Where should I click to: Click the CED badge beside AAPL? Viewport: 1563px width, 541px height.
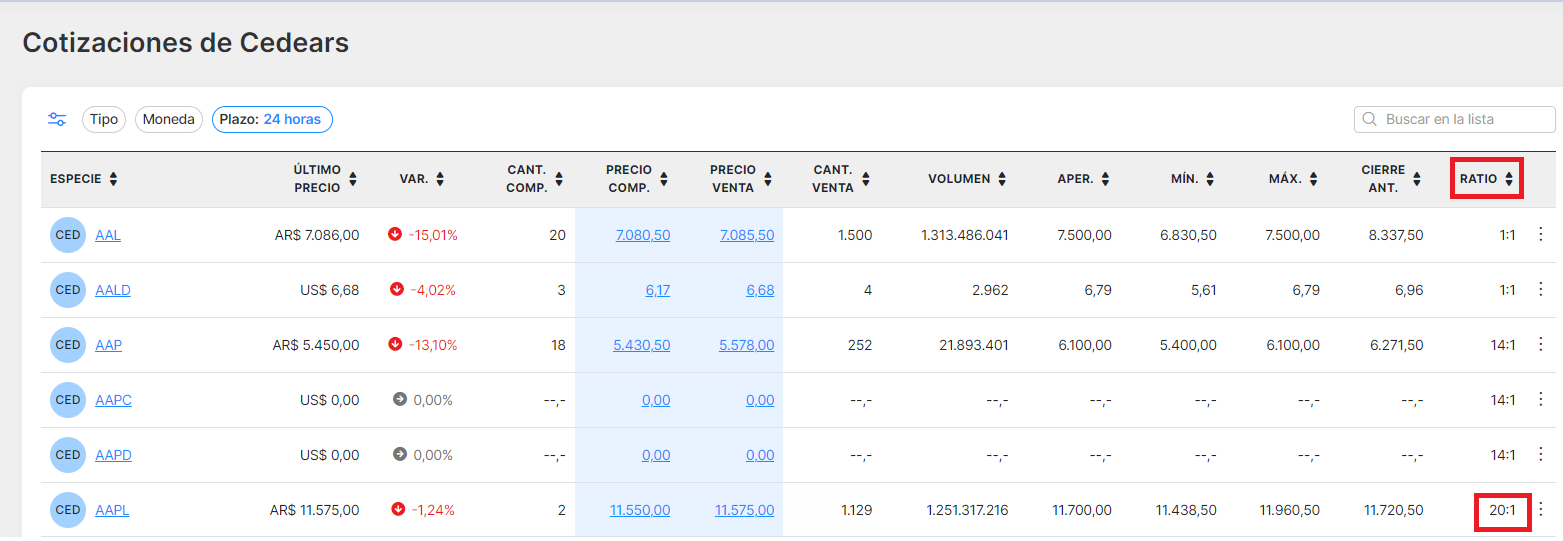click(68, 510)
